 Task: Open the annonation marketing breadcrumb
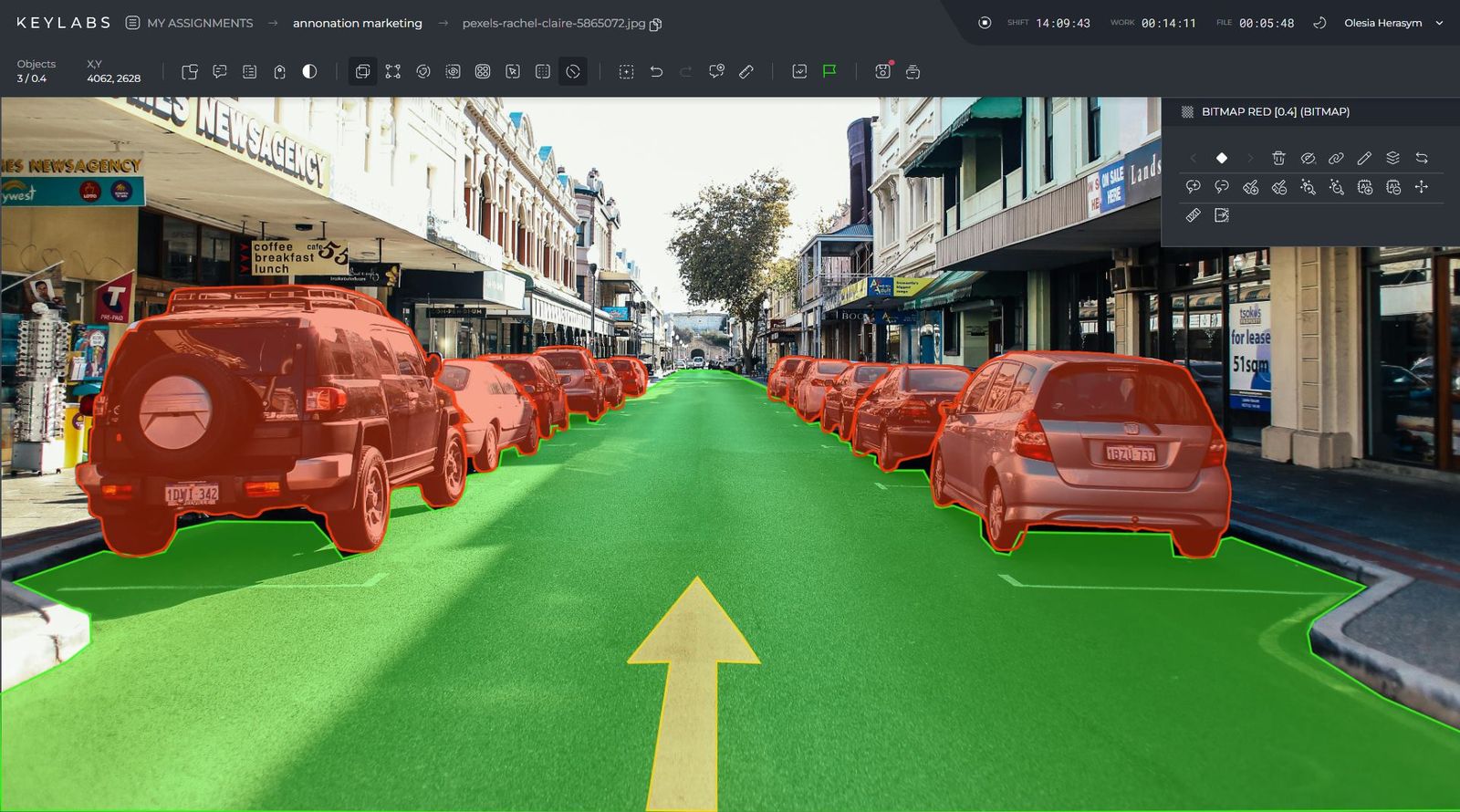point(358,23)
